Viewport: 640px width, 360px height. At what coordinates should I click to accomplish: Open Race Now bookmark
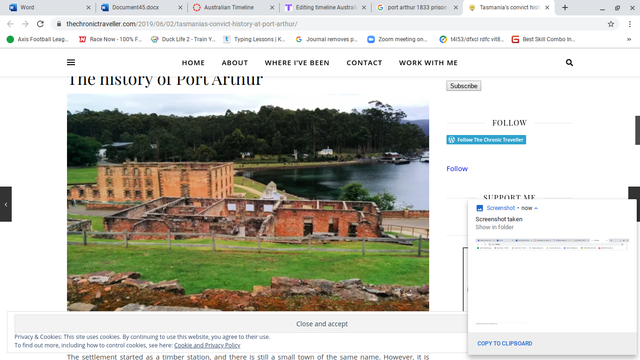click(x=110, y=39)
